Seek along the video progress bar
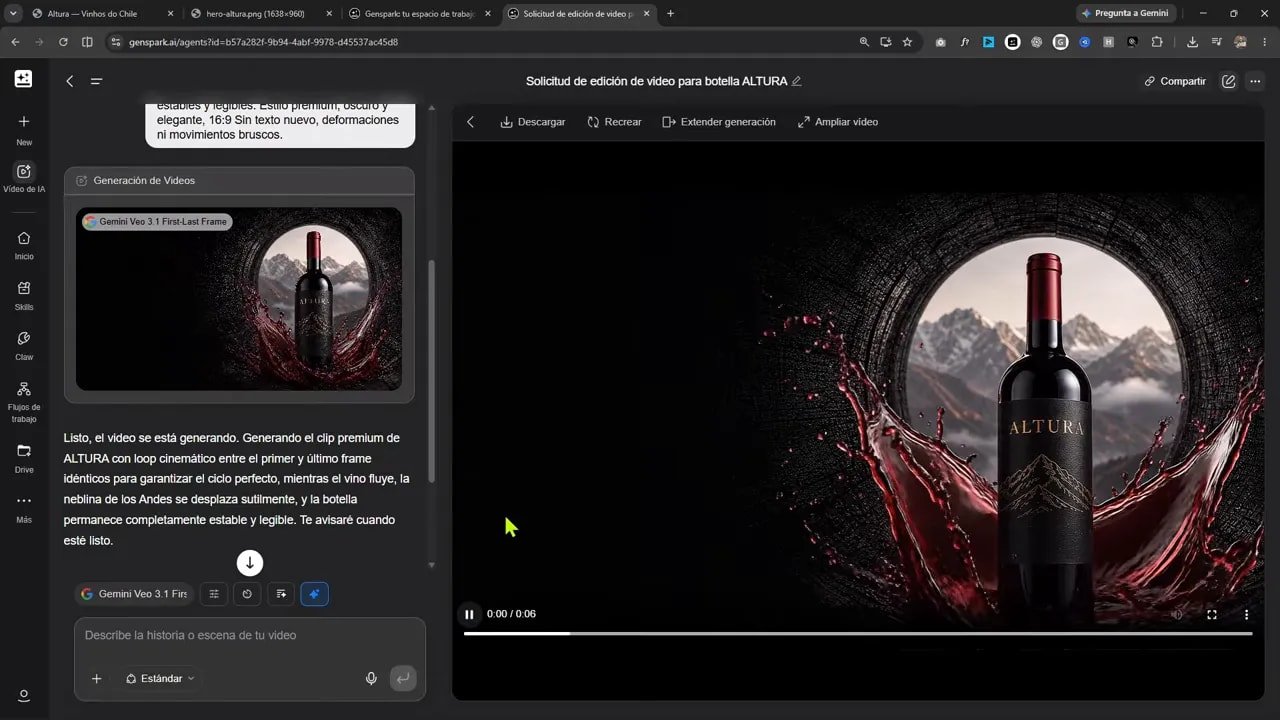 click(x=858, y=633)
